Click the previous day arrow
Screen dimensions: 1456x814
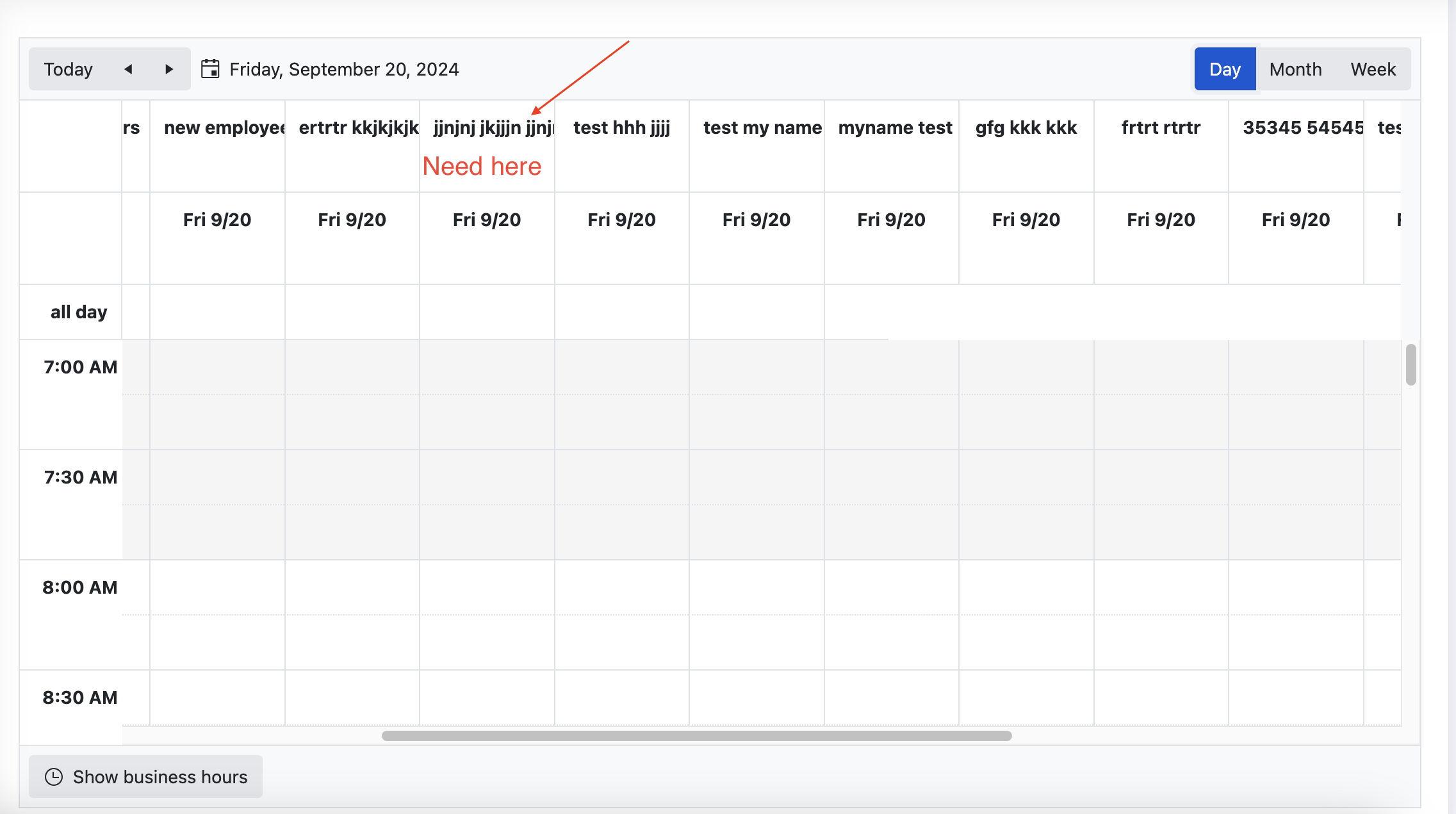(x=128, y=69)
